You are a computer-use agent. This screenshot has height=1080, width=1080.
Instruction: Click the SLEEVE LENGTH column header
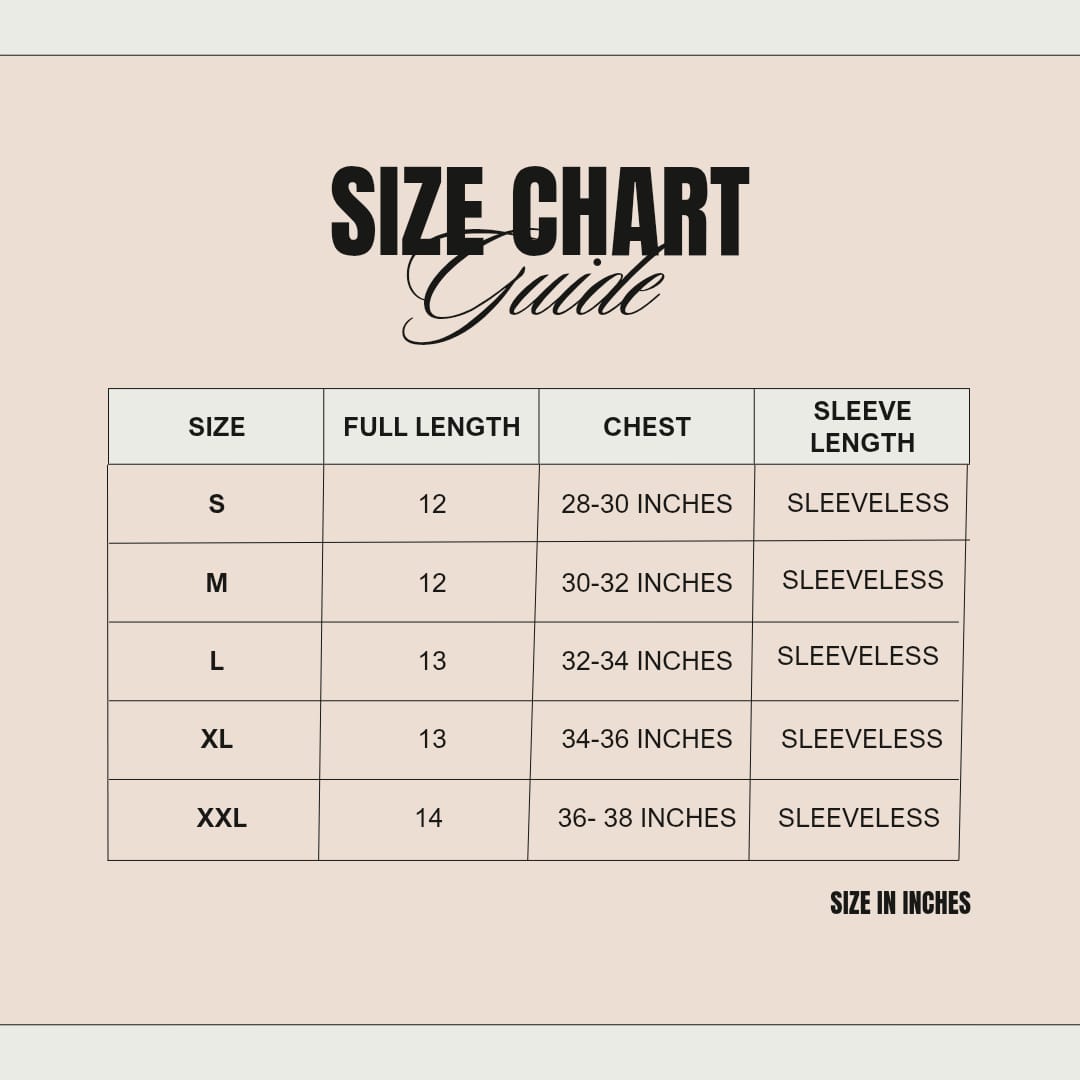(x=862, y=427)
